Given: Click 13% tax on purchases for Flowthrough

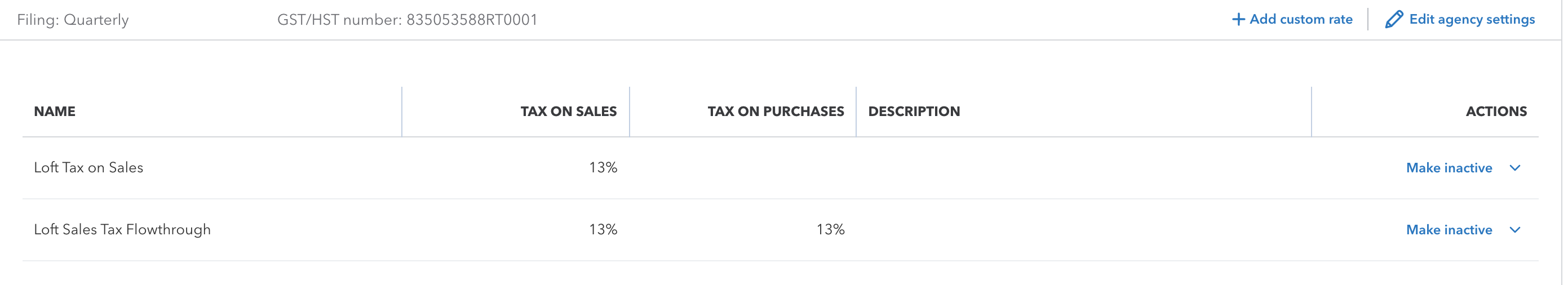Looking at the screenshot, I should click(830, 230).
